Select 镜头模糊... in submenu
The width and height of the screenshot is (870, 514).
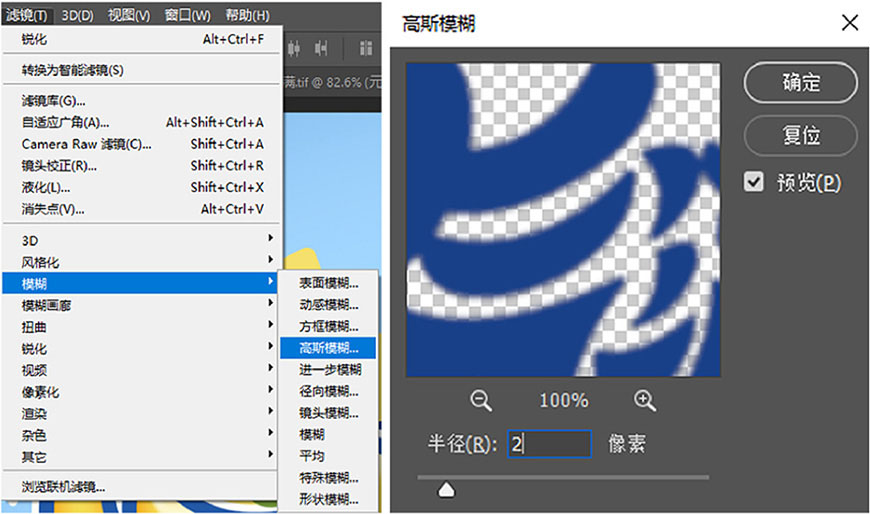tap(328, 413)
